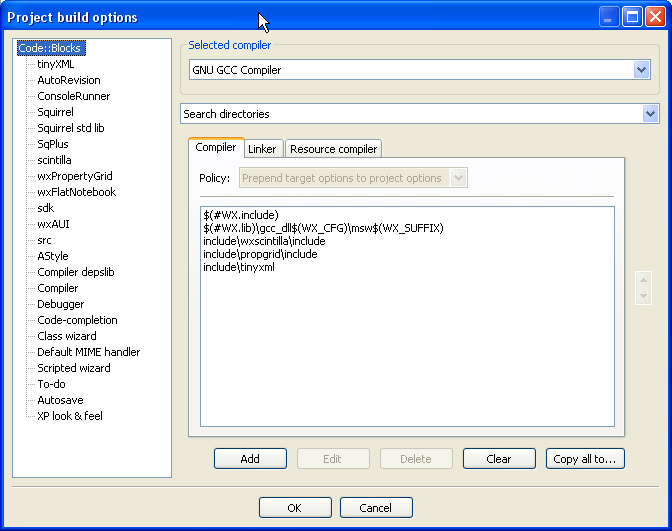Switch to the Resource compiler tab
Viewport: 672px width, 531px height.
[x=333, y=149]
